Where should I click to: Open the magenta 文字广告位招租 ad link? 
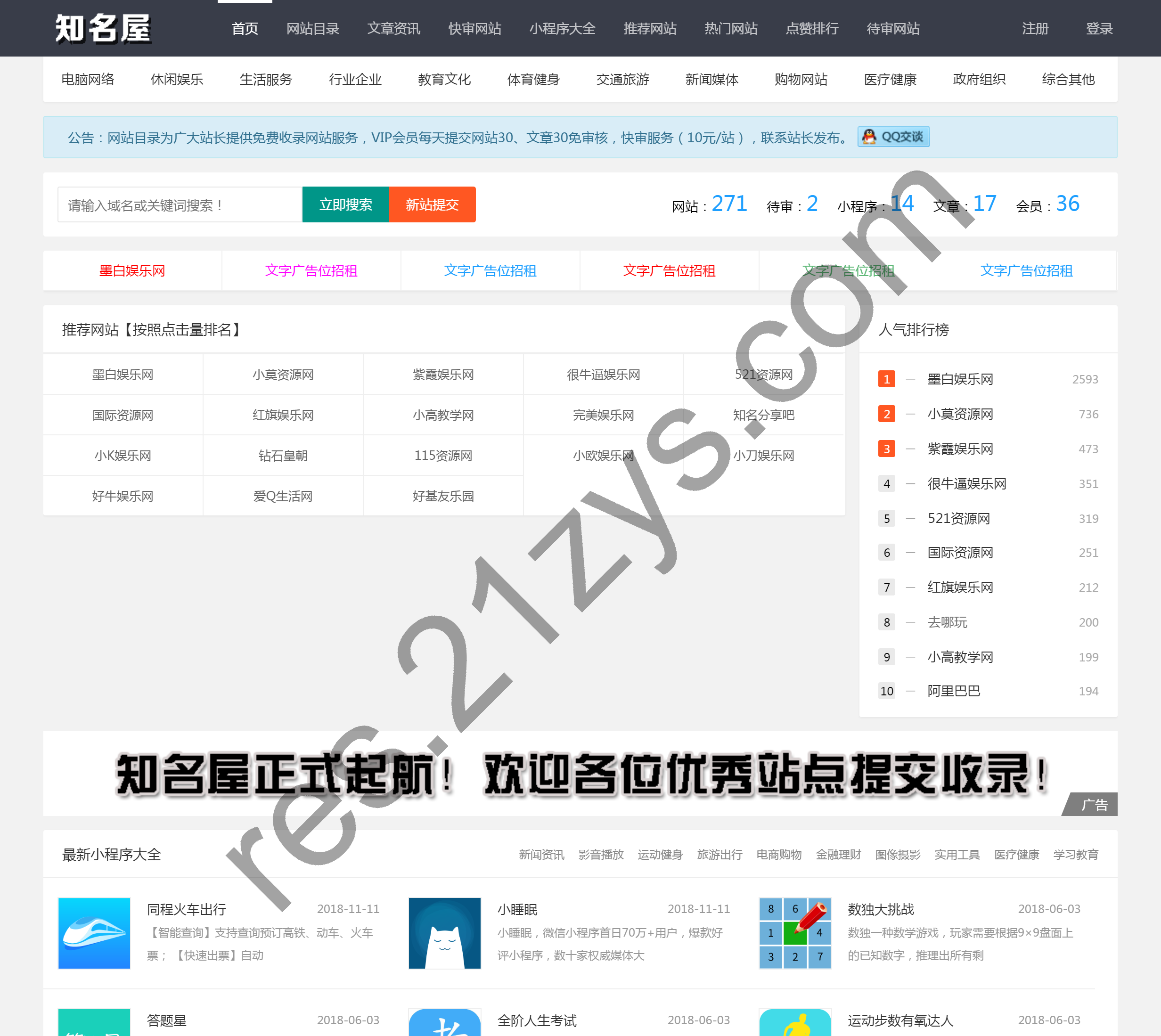311,270
